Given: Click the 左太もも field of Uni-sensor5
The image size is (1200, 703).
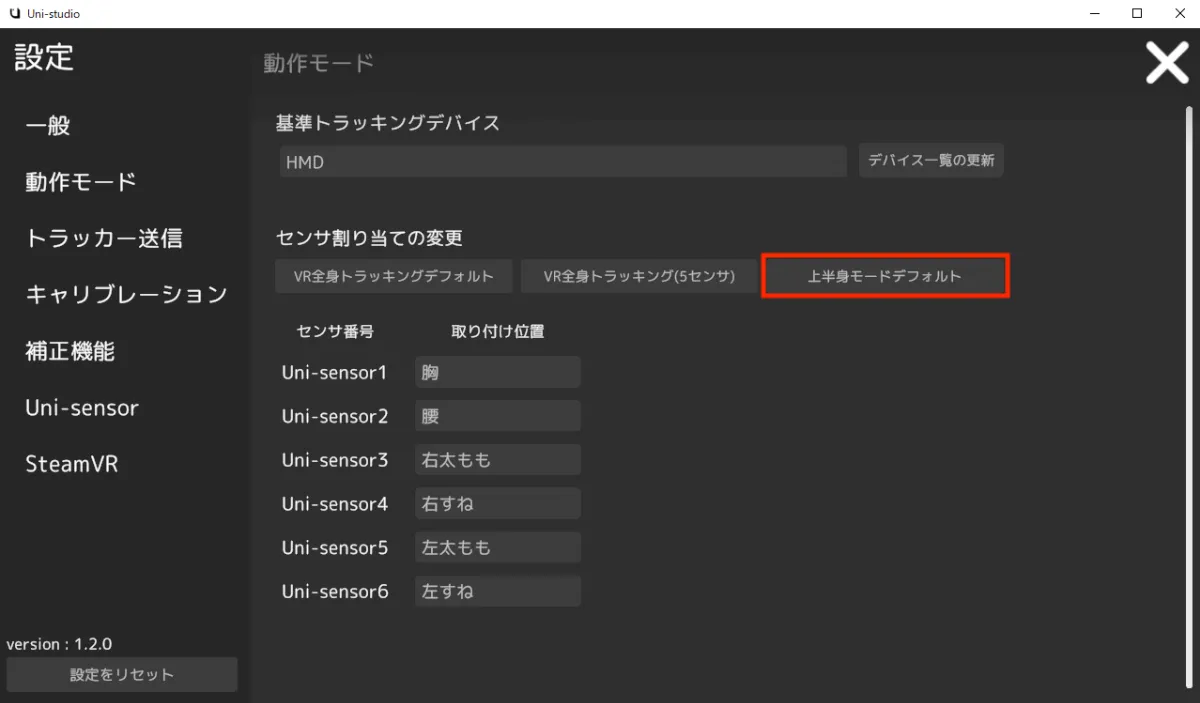Looking at the screenshot, I should (497, 546).
